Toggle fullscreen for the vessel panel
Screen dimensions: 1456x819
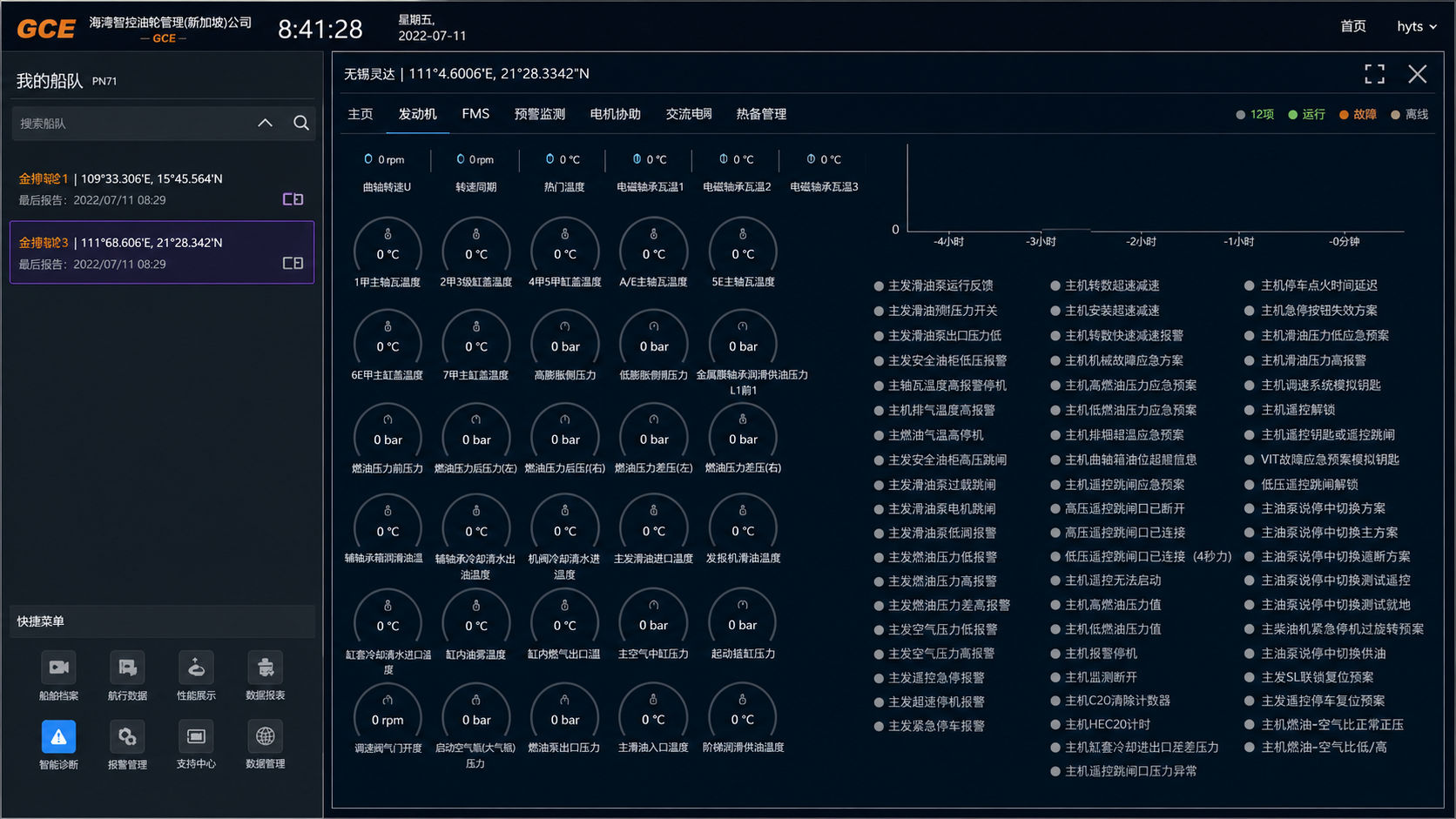(1374, 74)
